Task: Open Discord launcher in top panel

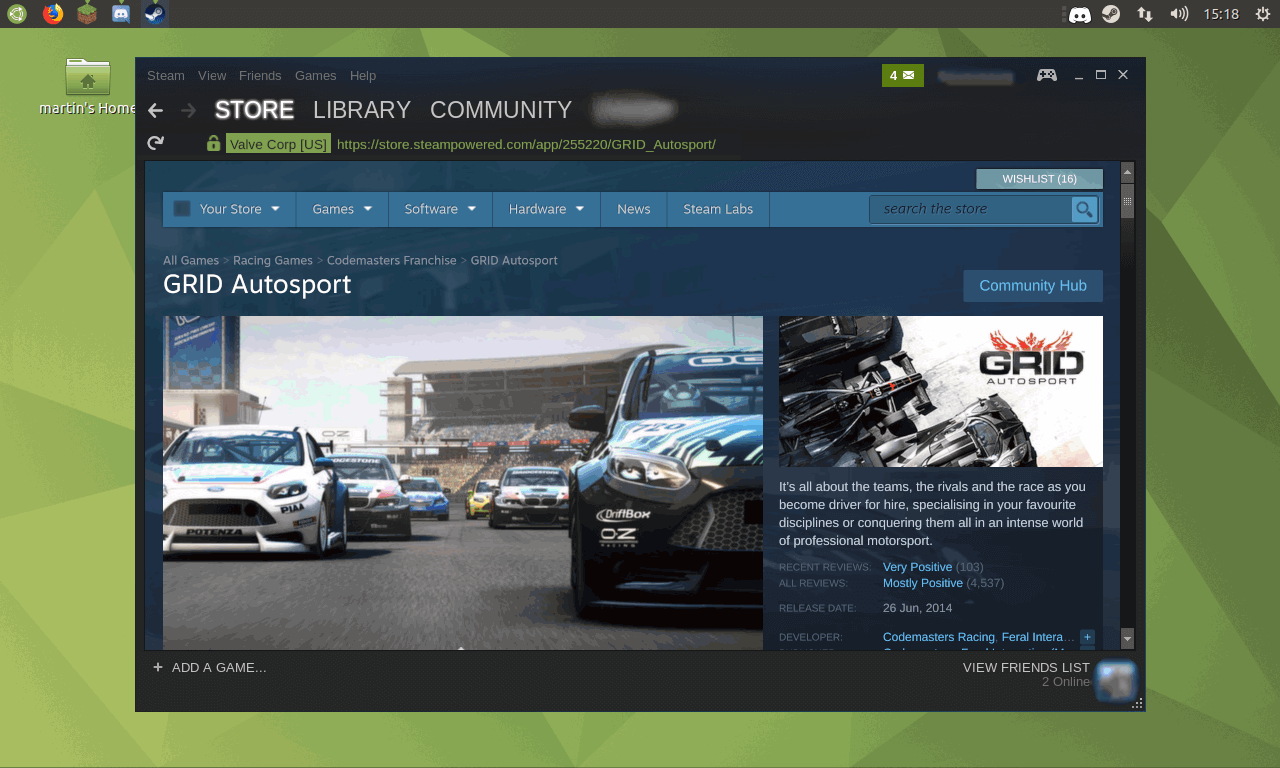Action: 121,14
